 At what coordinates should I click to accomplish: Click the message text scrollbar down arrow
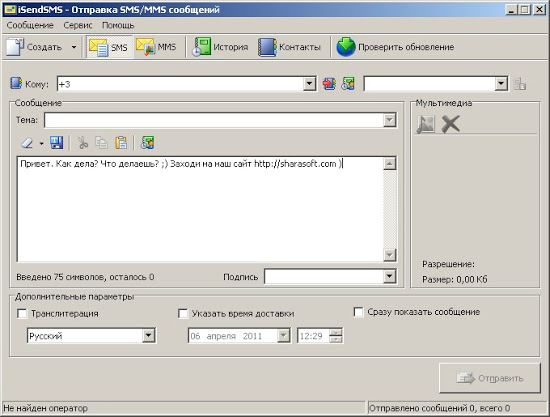pos(390,255)
